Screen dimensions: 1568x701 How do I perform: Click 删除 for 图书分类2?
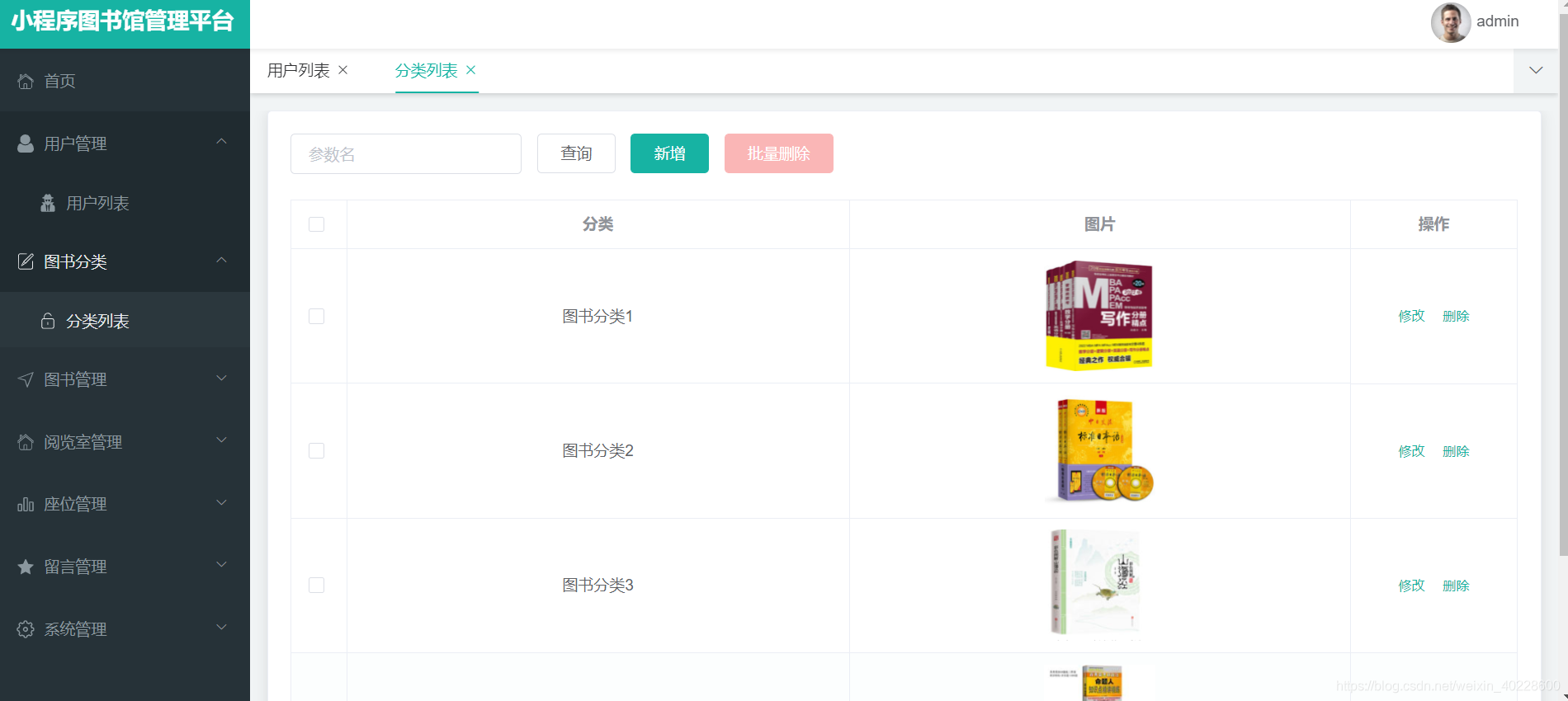tap(1456, 451)
